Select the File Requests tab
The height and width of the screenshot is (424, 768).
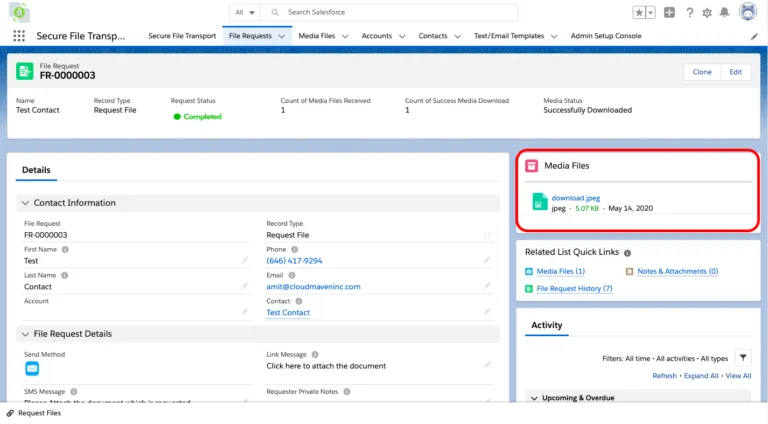(x=250, y=36)
